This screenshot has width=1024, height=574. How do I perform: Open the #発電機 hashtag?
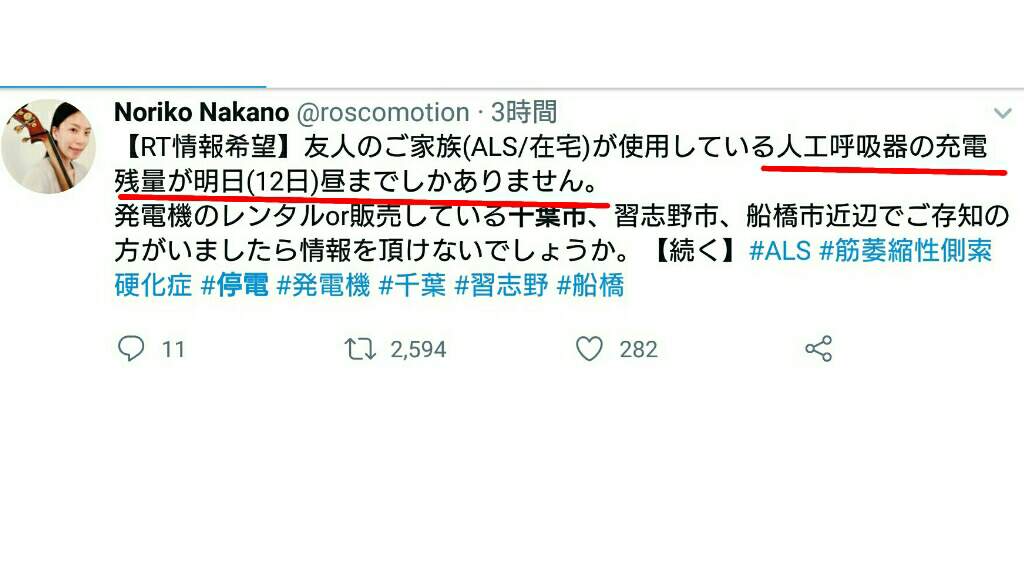point(323,285)
